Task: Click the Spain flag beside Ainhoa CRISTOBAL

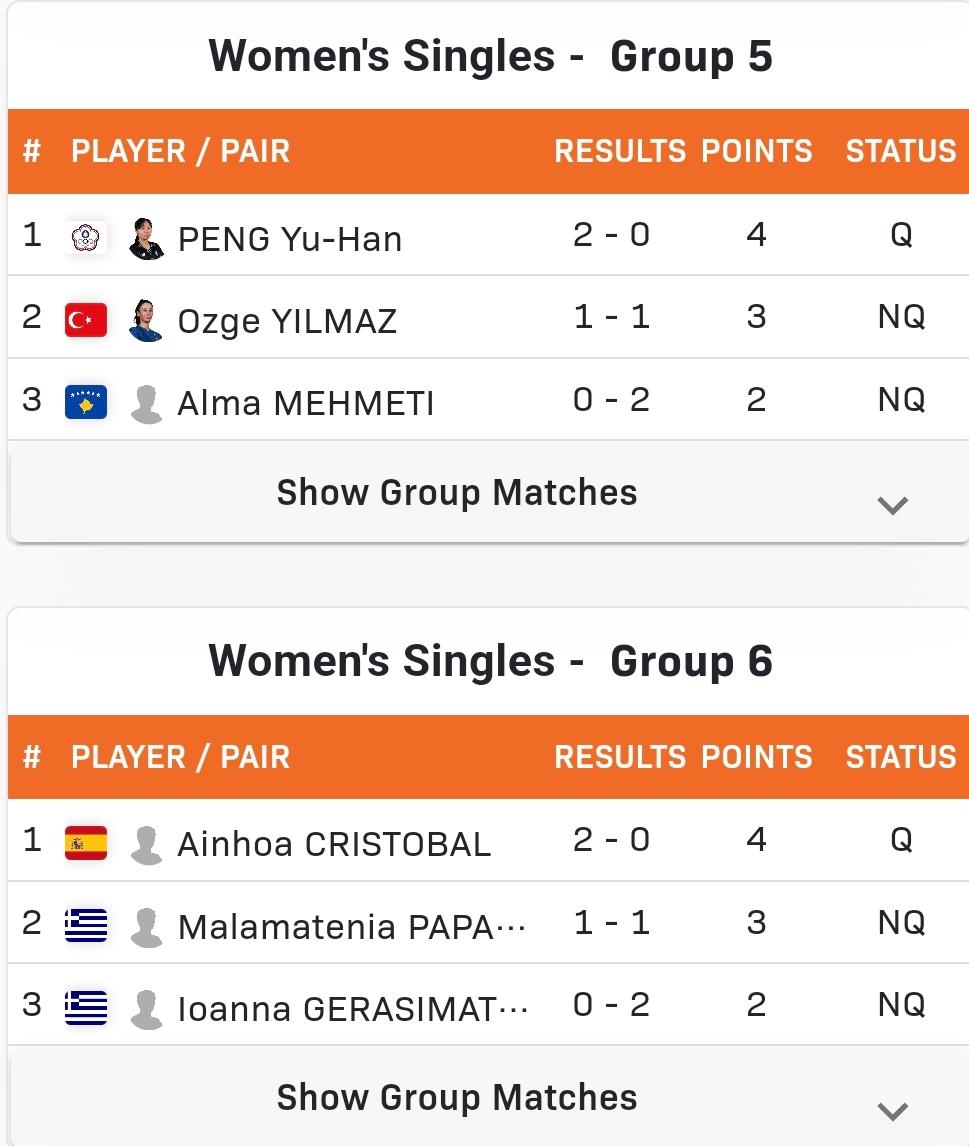Action: pyautogui.click(x=86, y=843)
